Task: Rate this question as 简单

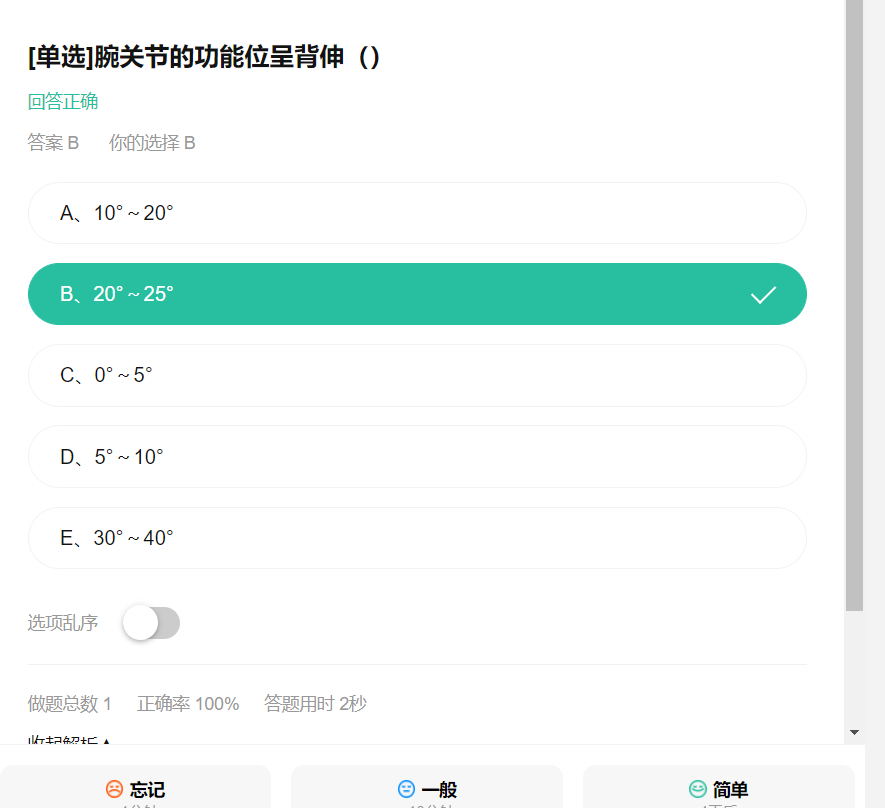Action: pos(718,787)
